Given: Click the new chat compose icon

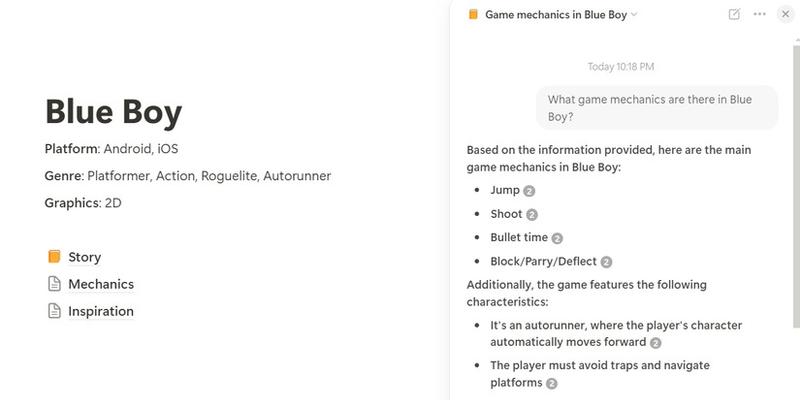Looking at the screenshot, I should [735, 14].
